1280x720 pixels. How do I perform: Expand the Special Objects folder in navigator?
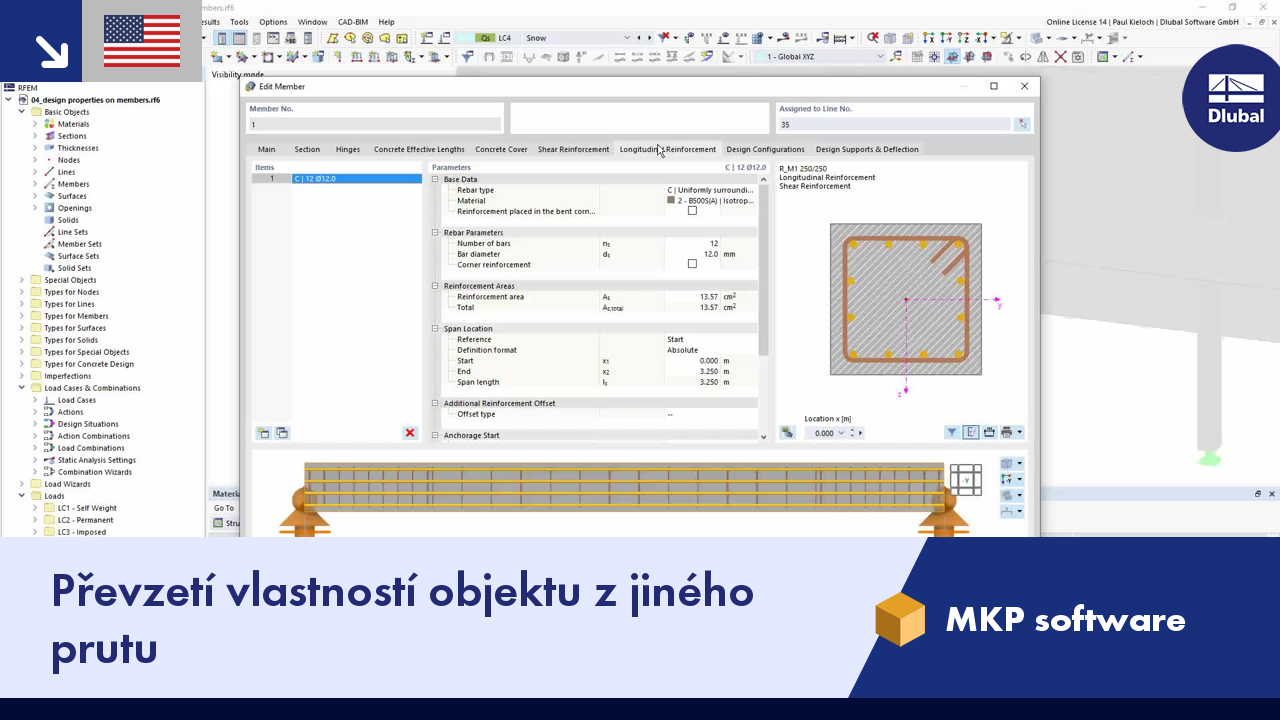pos(22,280)
